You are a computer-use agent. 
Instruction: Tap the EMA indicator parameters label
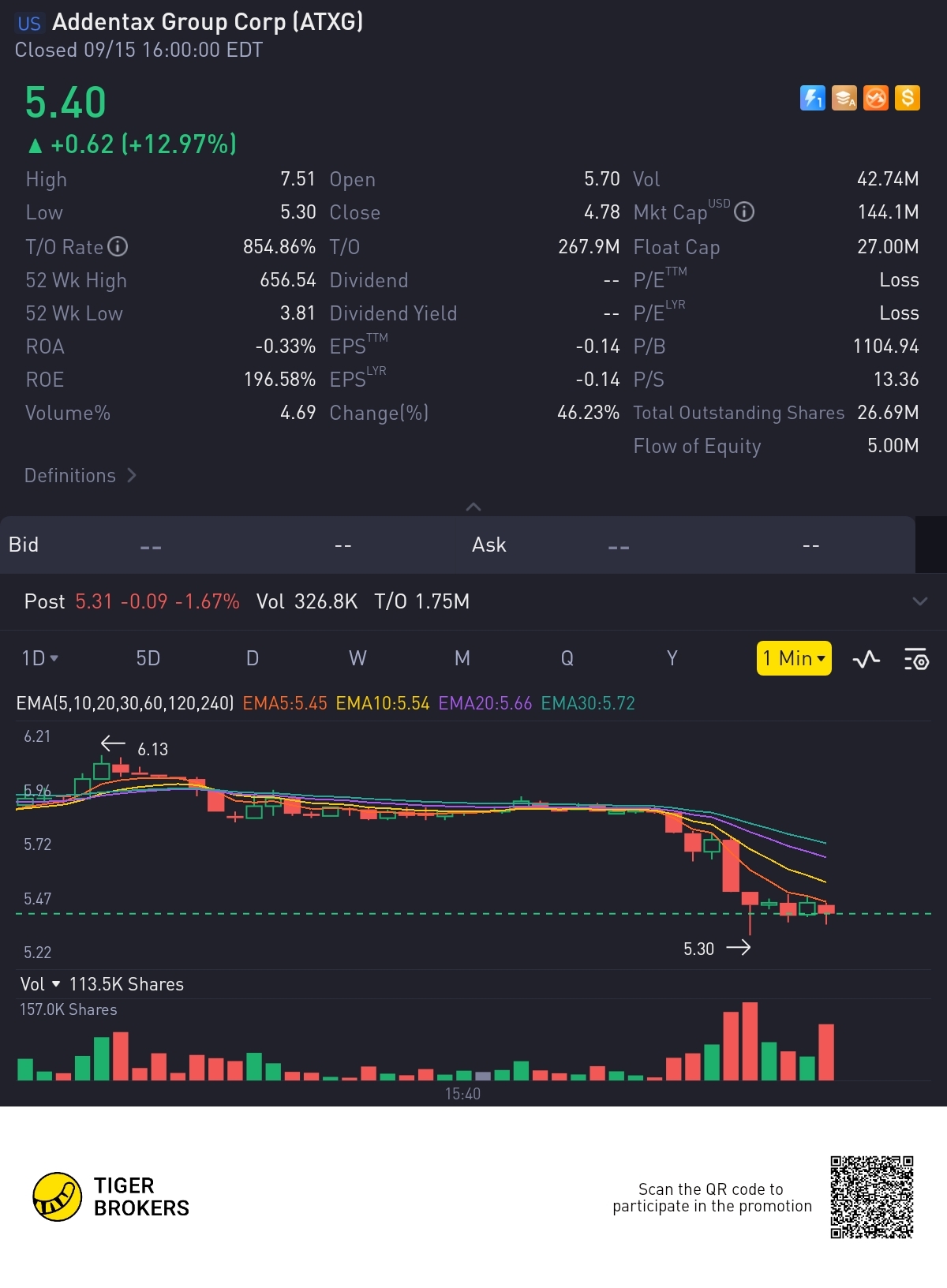[x=125, y=703]
